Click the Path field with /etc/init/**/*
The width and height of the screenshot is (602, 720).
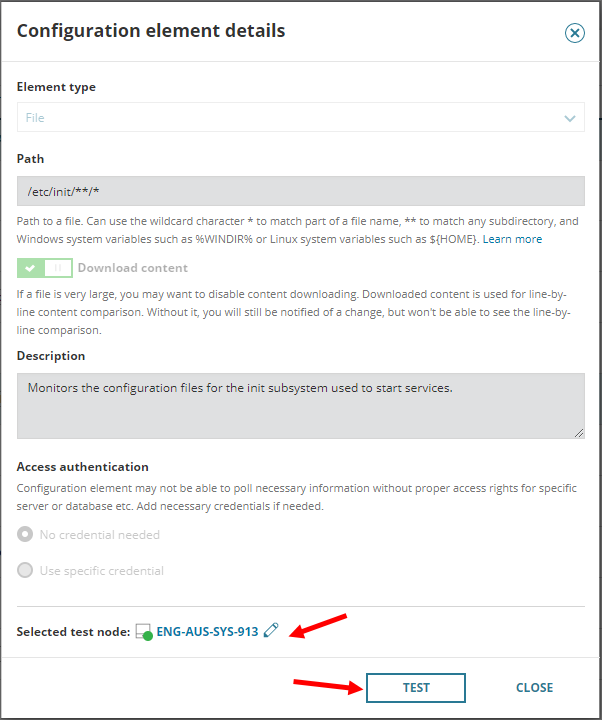[300, 191]
